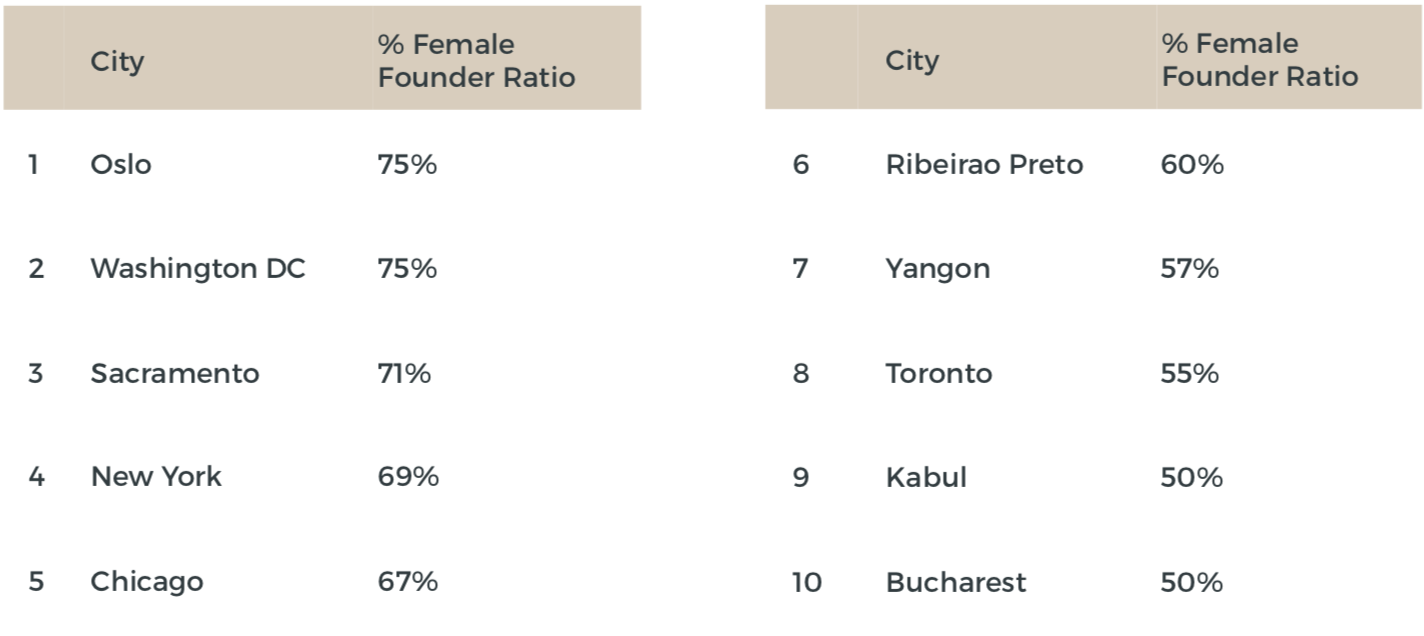Click on Yangon in the table
Screen dimensions: 1424x636
(x=938, y=269)
